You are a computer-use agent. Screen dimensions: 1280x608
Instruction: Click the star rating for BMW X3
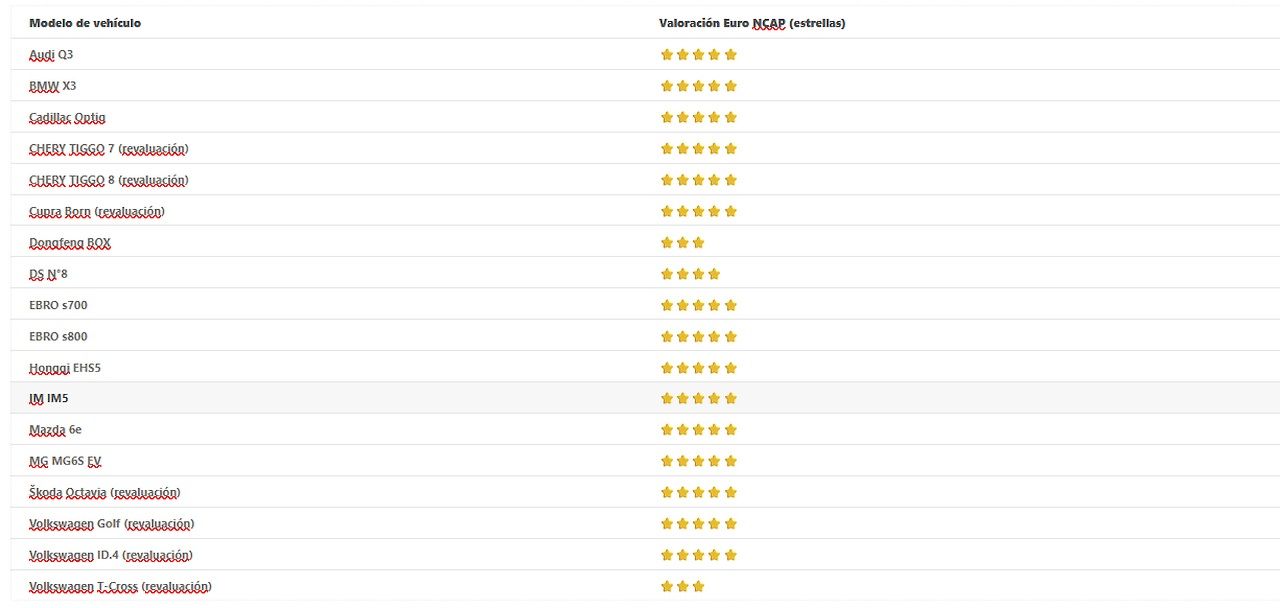[x=698, y=86]
